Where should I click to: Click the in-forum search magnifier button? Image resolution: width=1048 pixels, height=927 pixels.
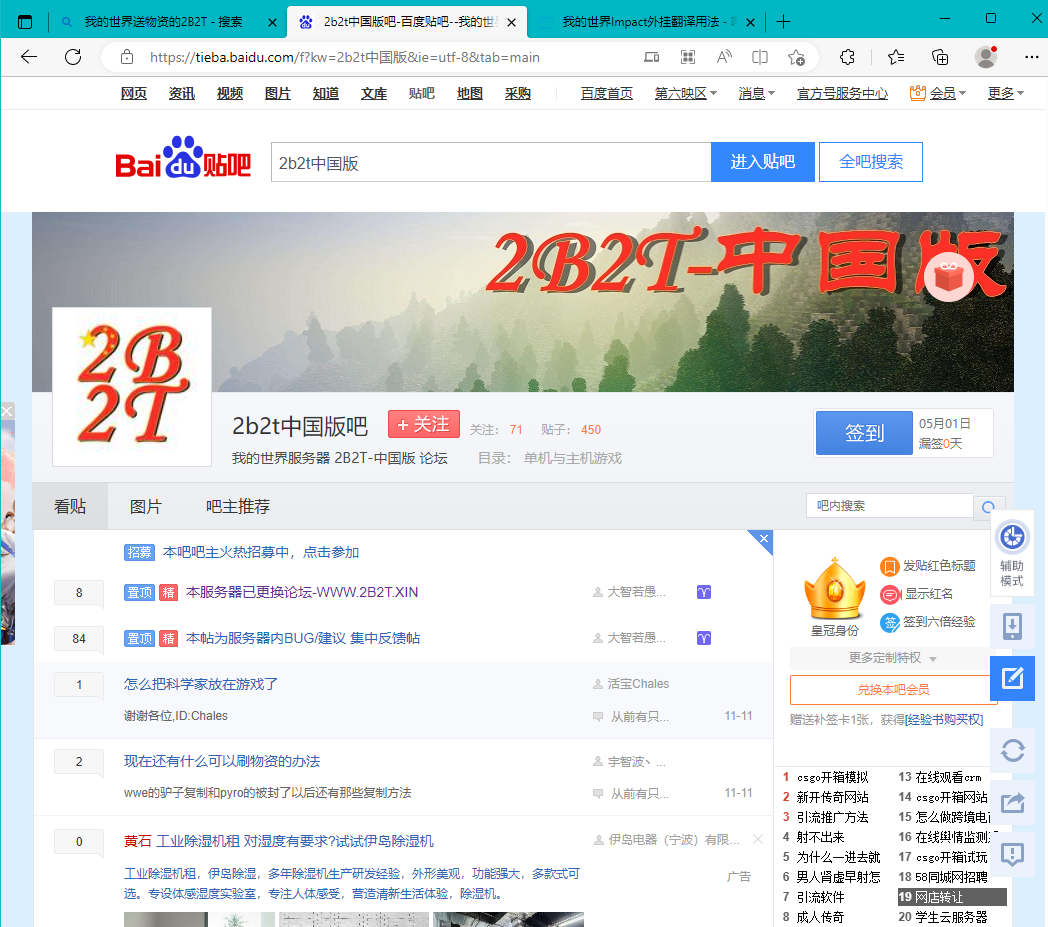click(989, 507)
